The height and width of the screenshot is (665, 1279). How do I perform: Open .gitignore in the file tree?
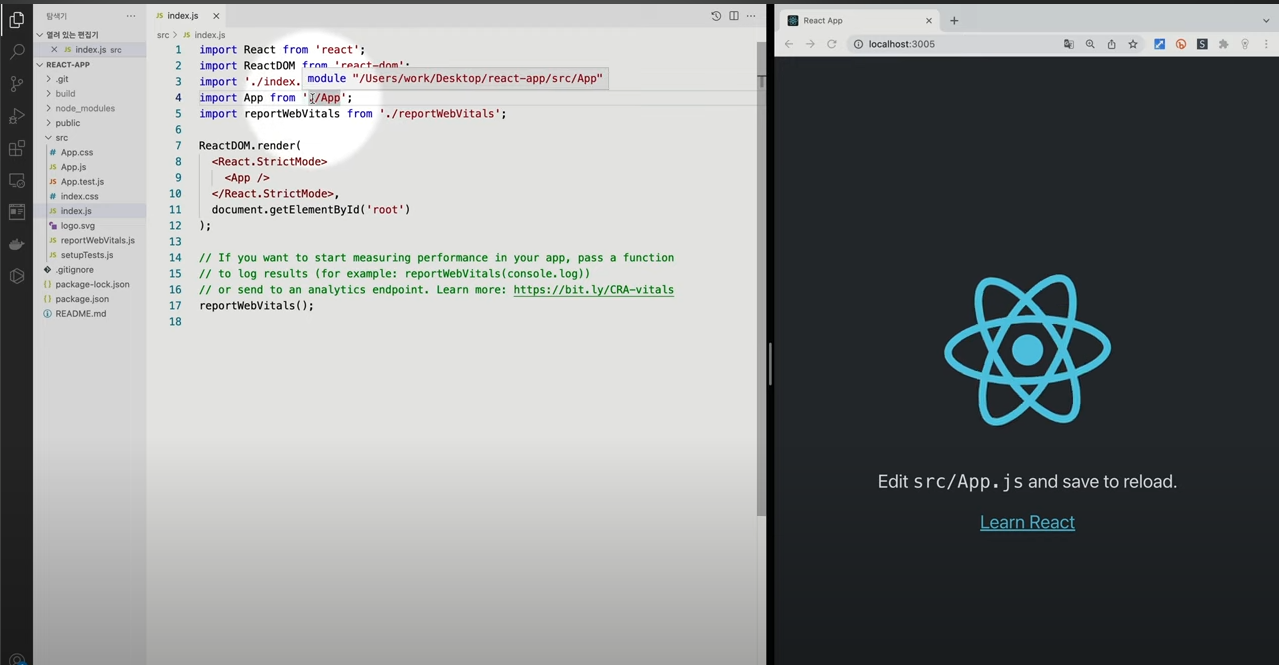(x=74, y=270)
